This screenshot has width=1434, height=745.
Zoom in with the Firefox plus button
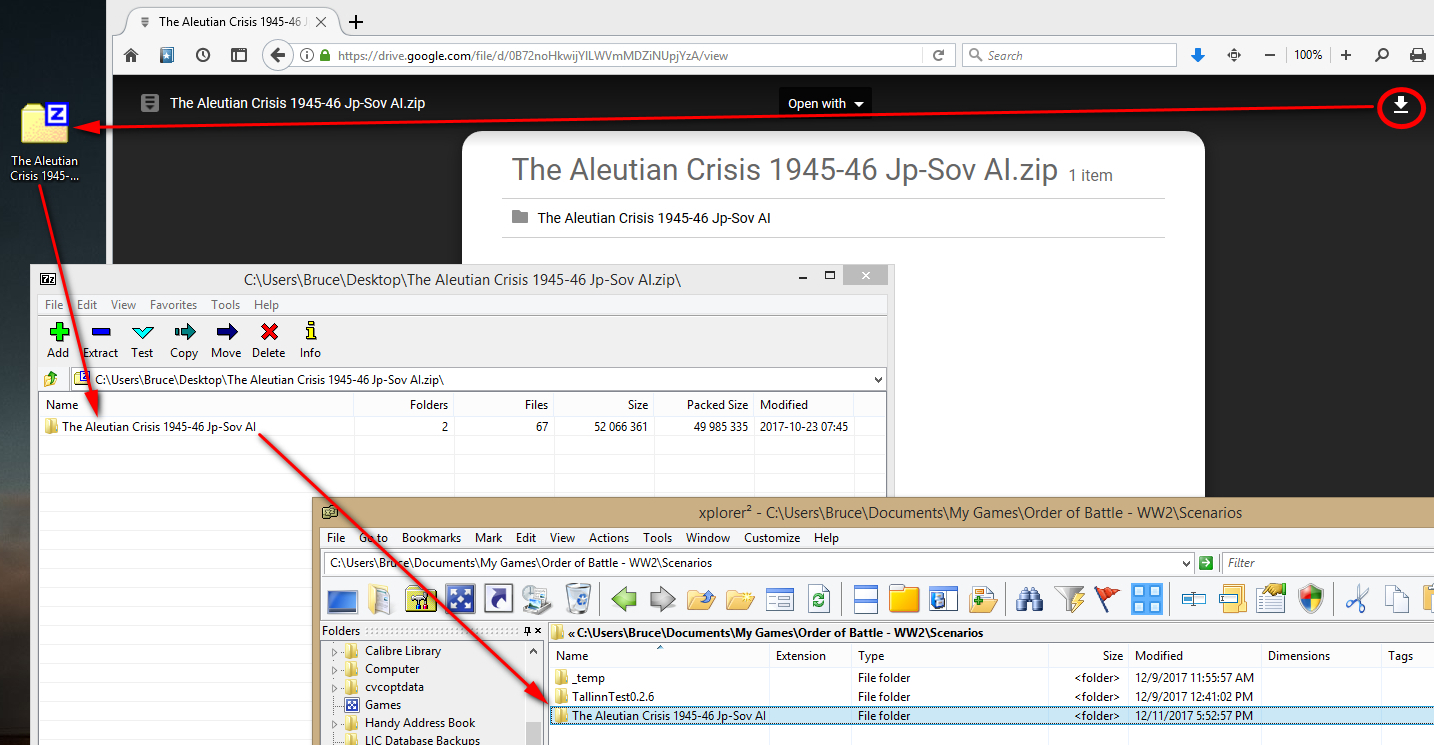tap(1346, 55)
